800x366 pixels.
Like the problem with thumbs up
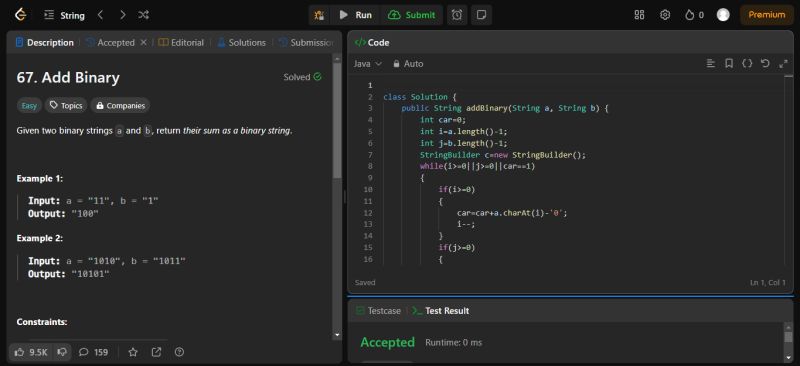pyautogui.click(x=31, y=352)
